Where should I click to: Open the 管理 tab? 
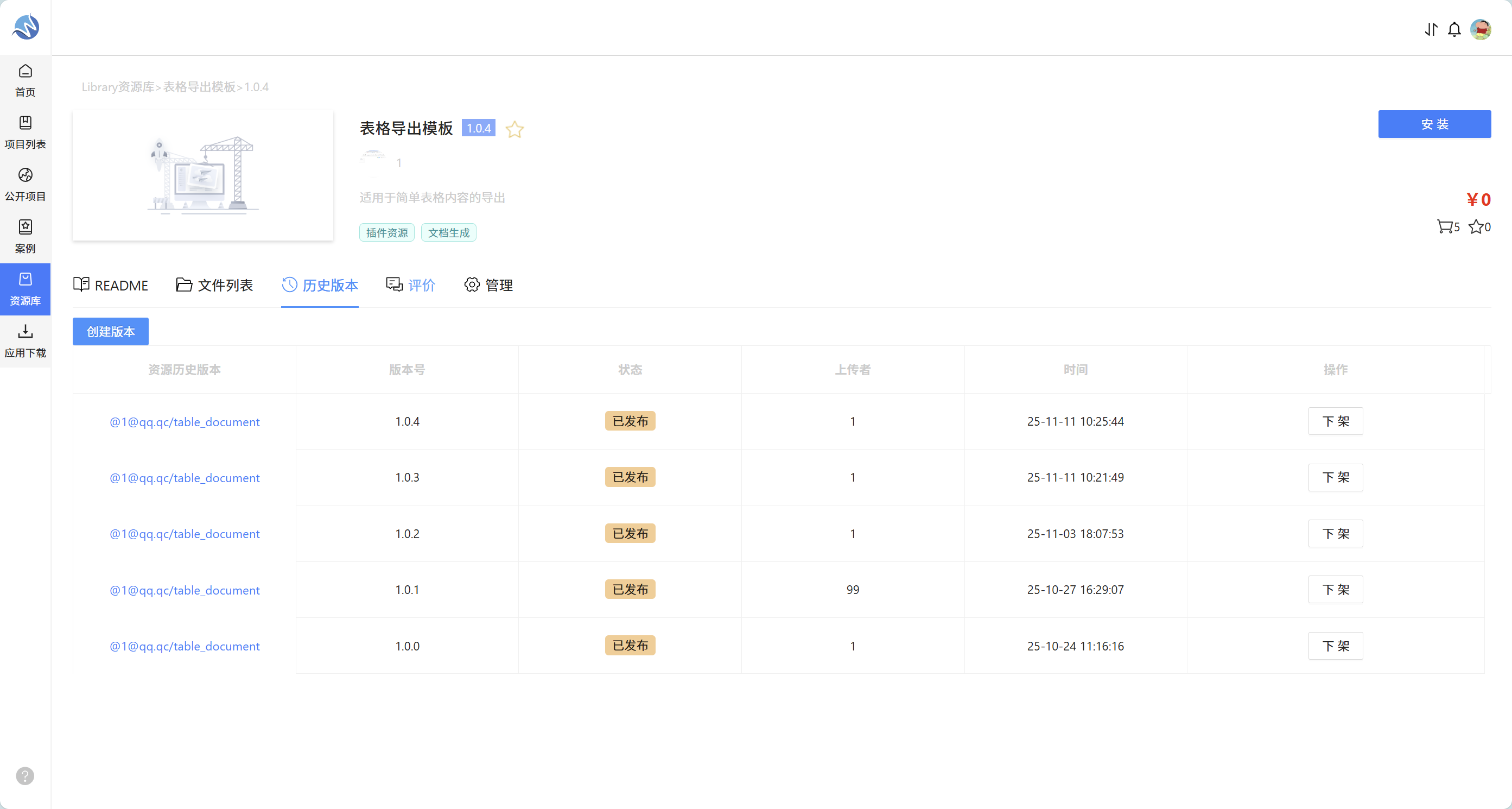[x=488, y=286]
